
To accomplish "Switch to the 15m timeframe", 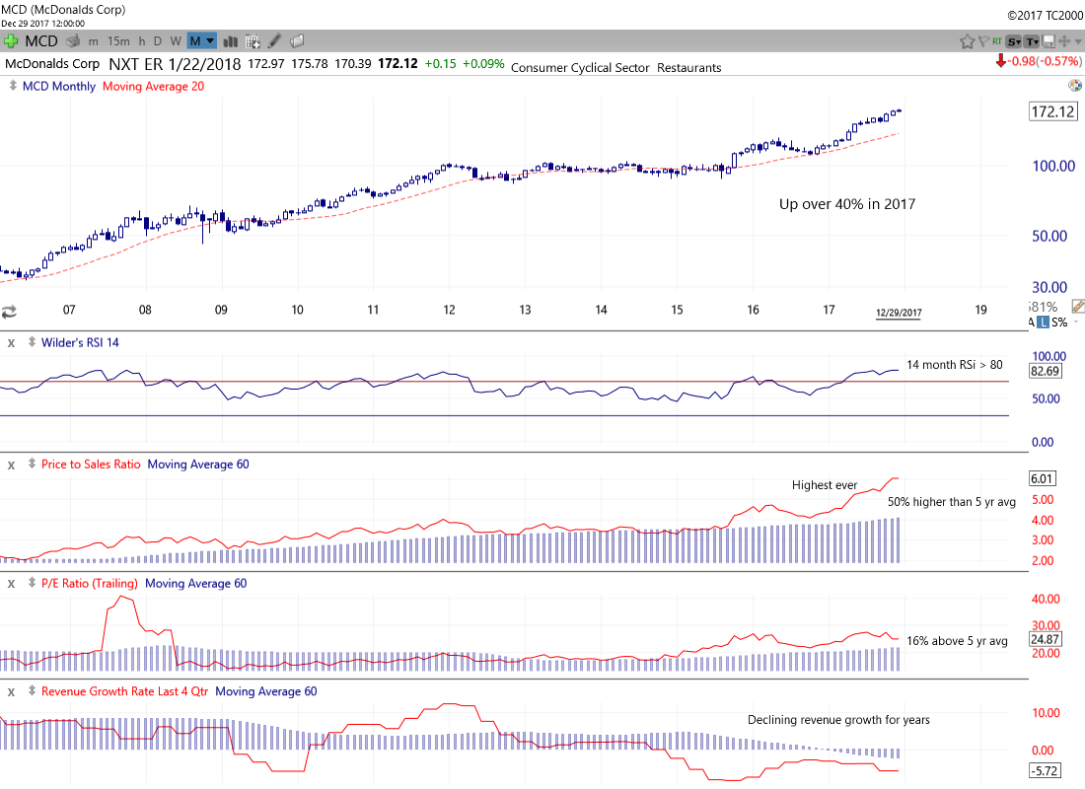I will (x=118, y=41).
